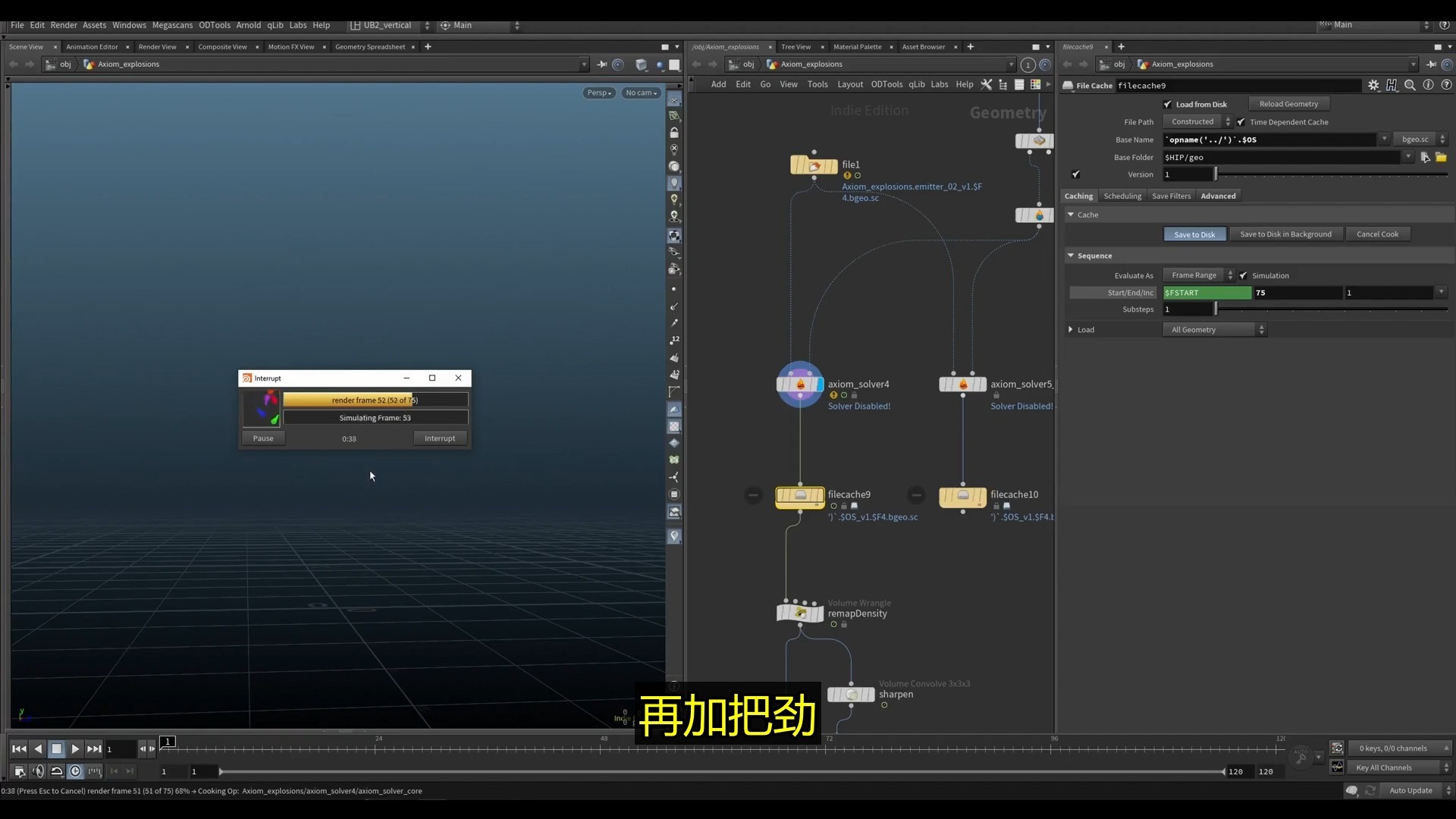Select the axiom_solver4 node icon
Image resolution: width=1456 pixels, height=819 pixels.
click(799, 384)
